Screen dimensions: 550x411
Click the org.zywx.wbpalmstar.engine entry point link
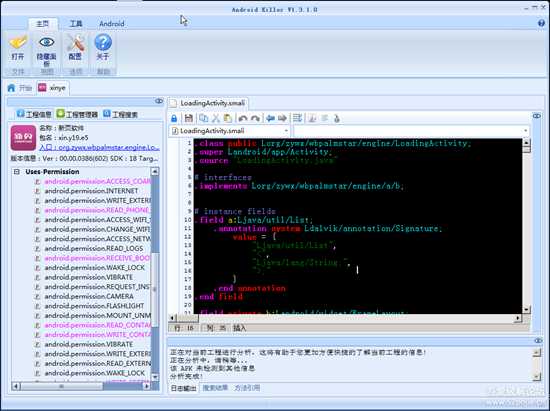click(99, 147)
